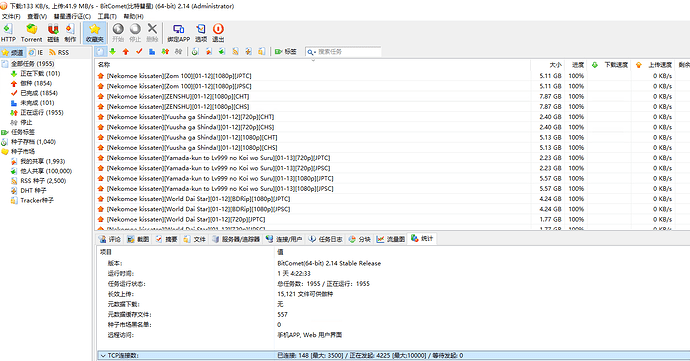Open the Comet Passport (彗星通行证) menu
Screen dimensions: 690x361
[x=72, y=16]
